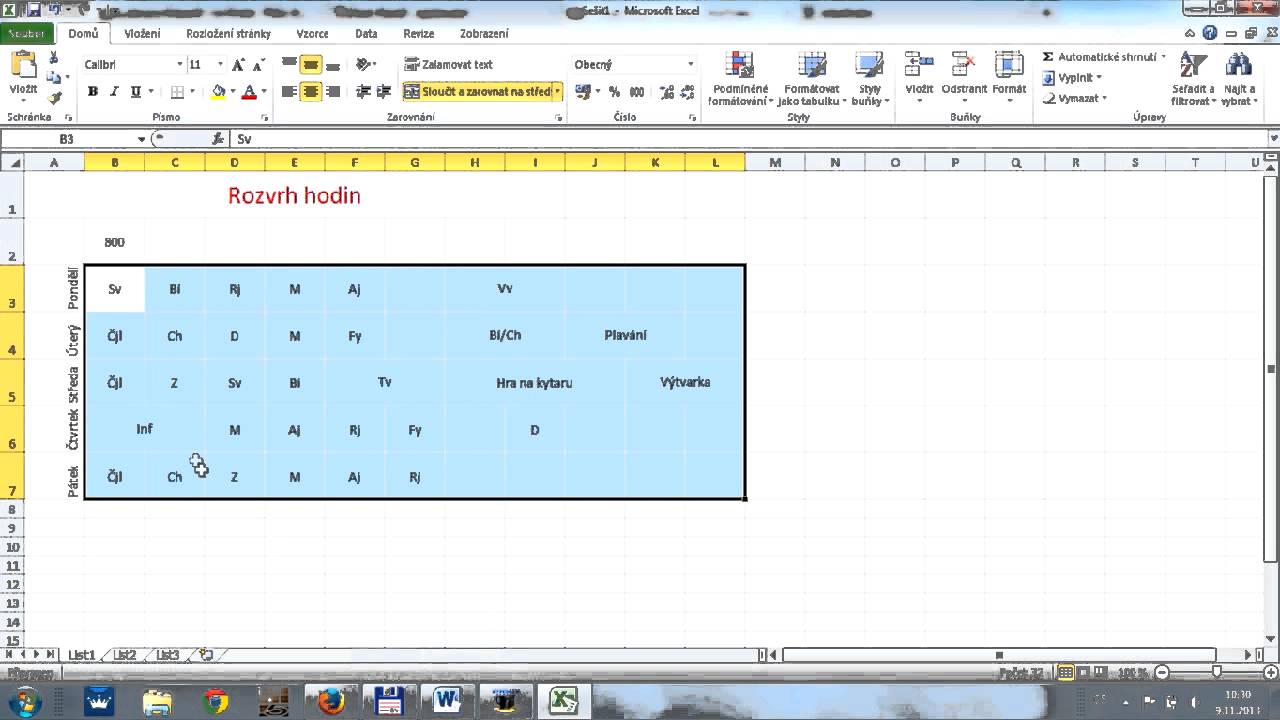Switch to the Vzorce tab
The width and height of the screenshot is (1280, 720).
[312, 33]
